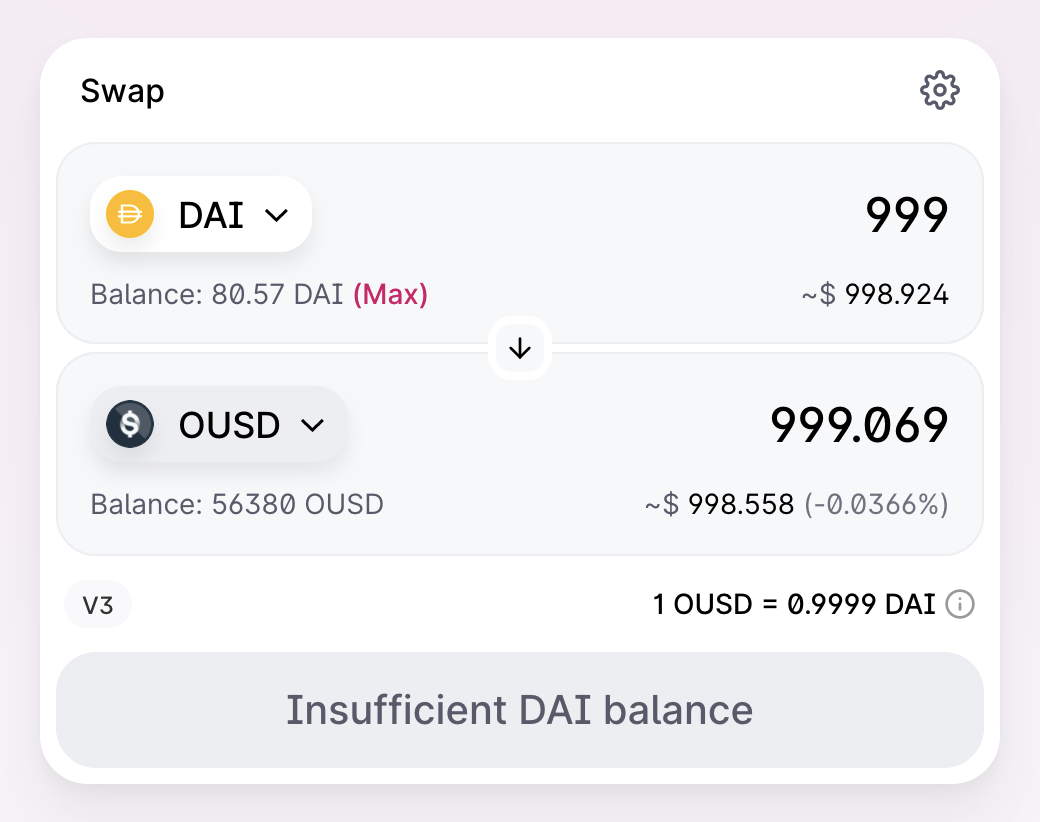
Task: Click the -0.0366% price impact value
Action: point(877,504)
